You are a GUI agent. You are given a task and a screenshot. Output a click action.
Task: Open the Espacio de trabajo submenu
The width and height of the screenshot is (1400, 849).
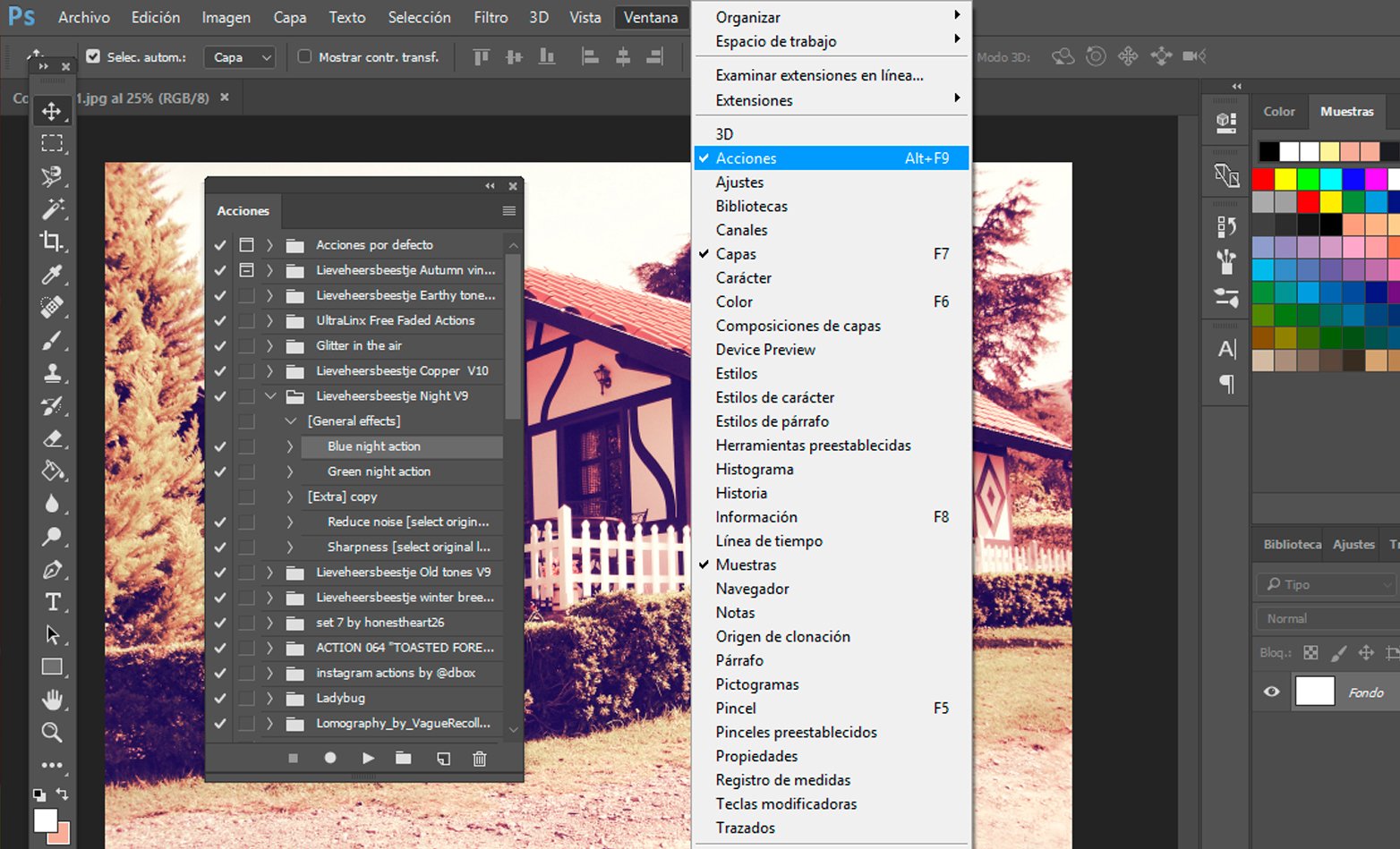[832, 41]
